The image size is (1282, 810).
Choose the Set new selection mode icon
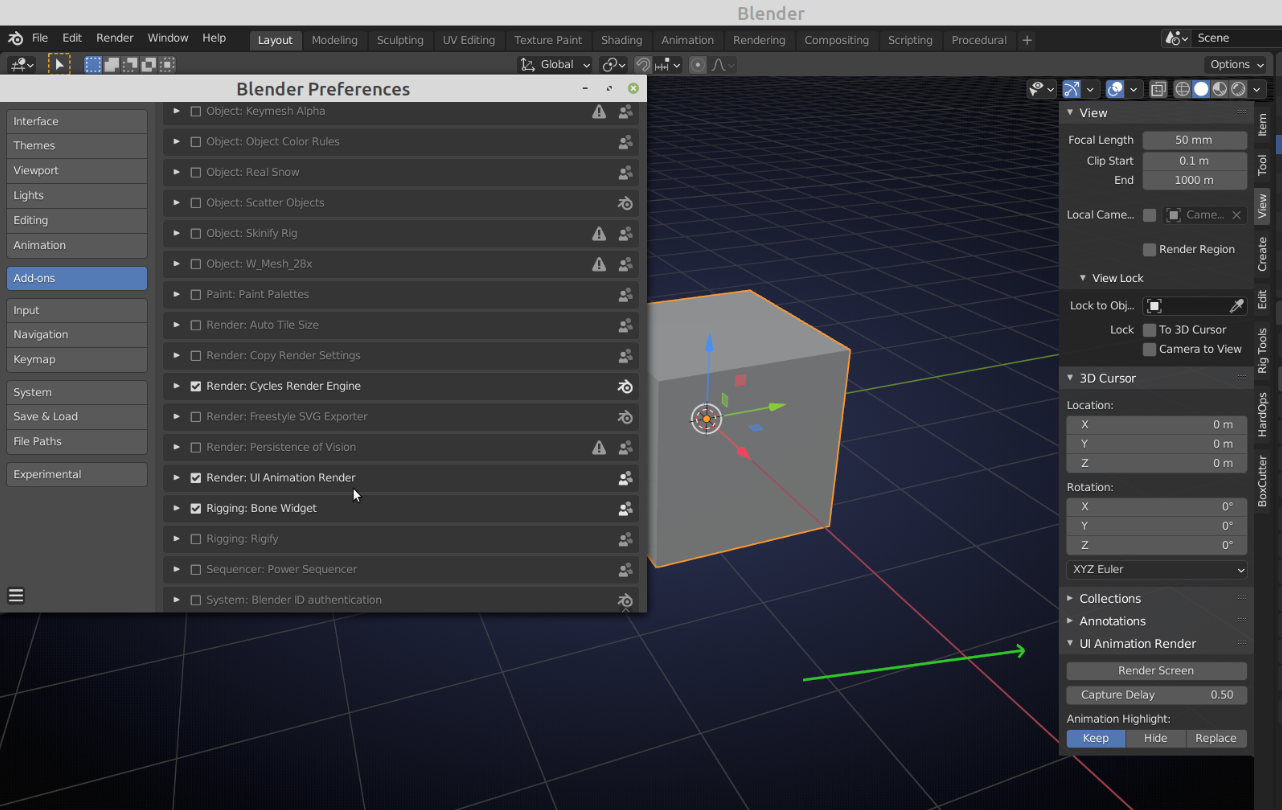(x=93, y=64)
